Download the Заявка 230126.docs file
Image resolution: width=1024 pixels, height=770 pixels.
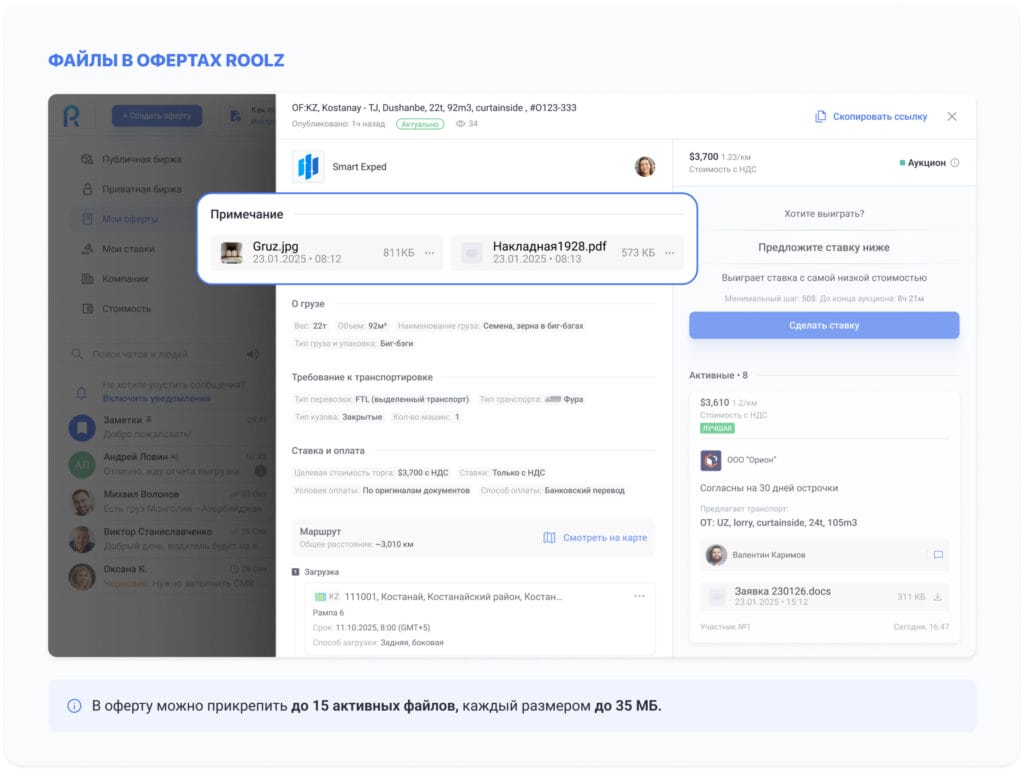(x=937, y=597)
